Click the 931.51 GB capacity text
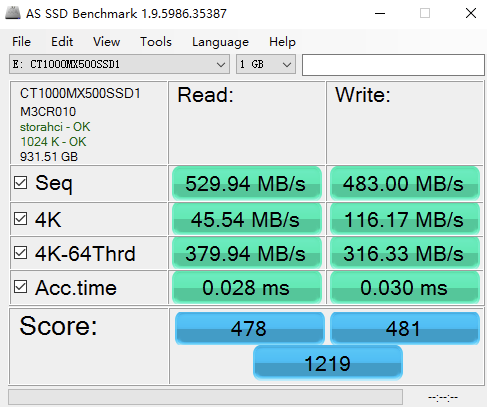 49,157
